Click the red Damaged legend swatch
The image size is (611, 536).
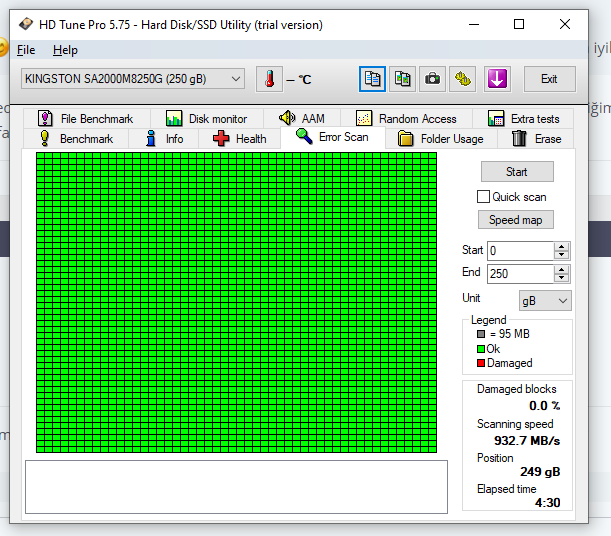point(481,363)
